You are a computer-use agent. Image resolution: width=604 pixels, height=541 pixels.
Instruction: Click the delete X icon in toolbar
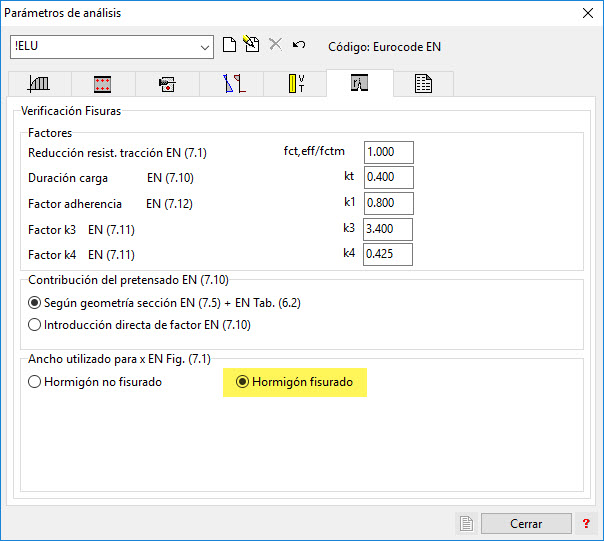tap(275, 46)
